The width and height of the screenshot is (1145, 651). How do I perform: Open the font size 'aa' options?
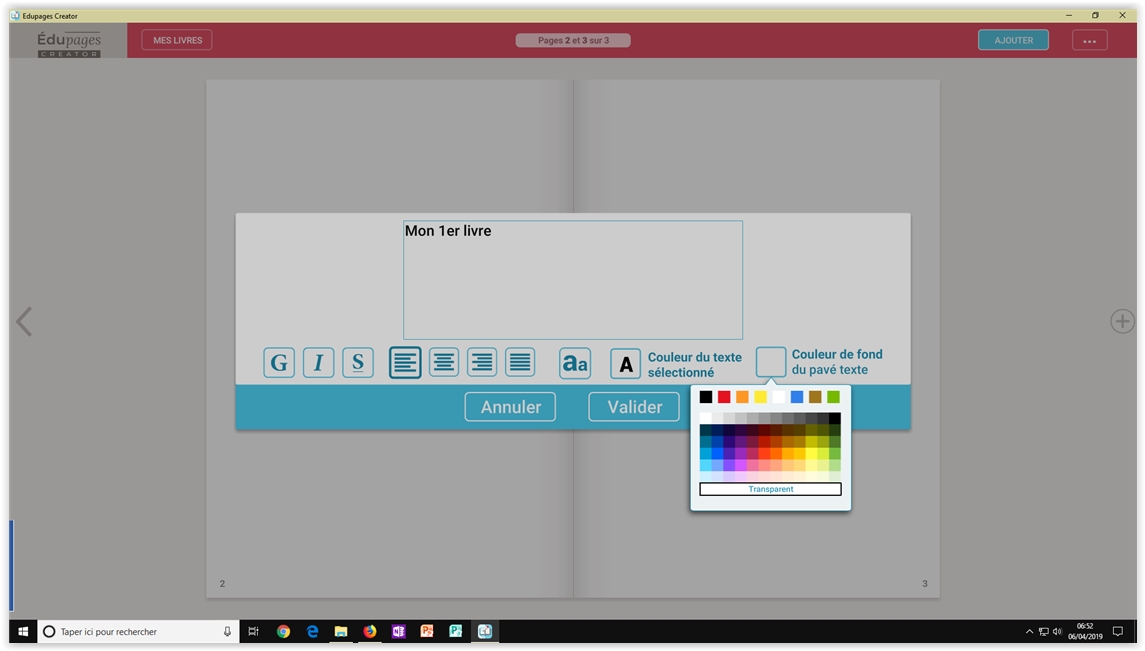click(575, 364)
